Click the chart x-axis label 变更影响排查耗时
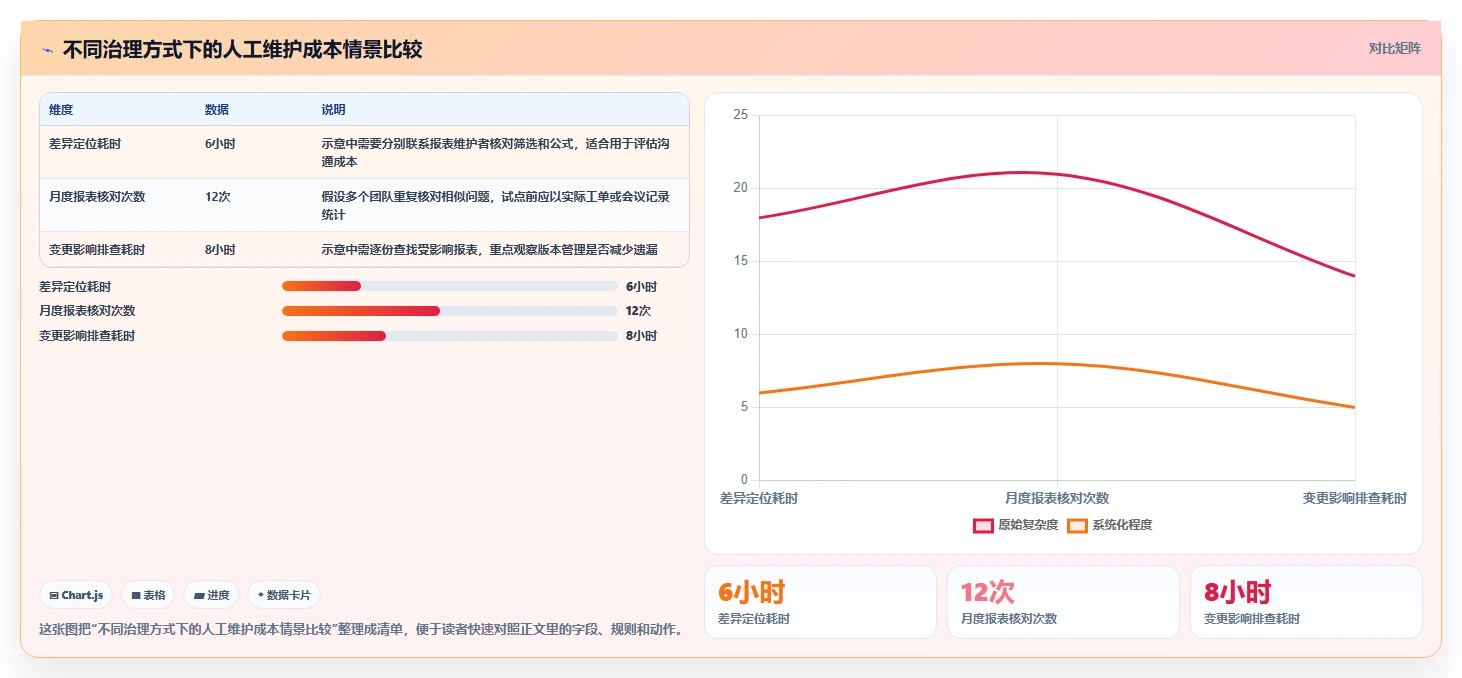The width and height of the screenshot is (1462, 678). [1355, 498]
